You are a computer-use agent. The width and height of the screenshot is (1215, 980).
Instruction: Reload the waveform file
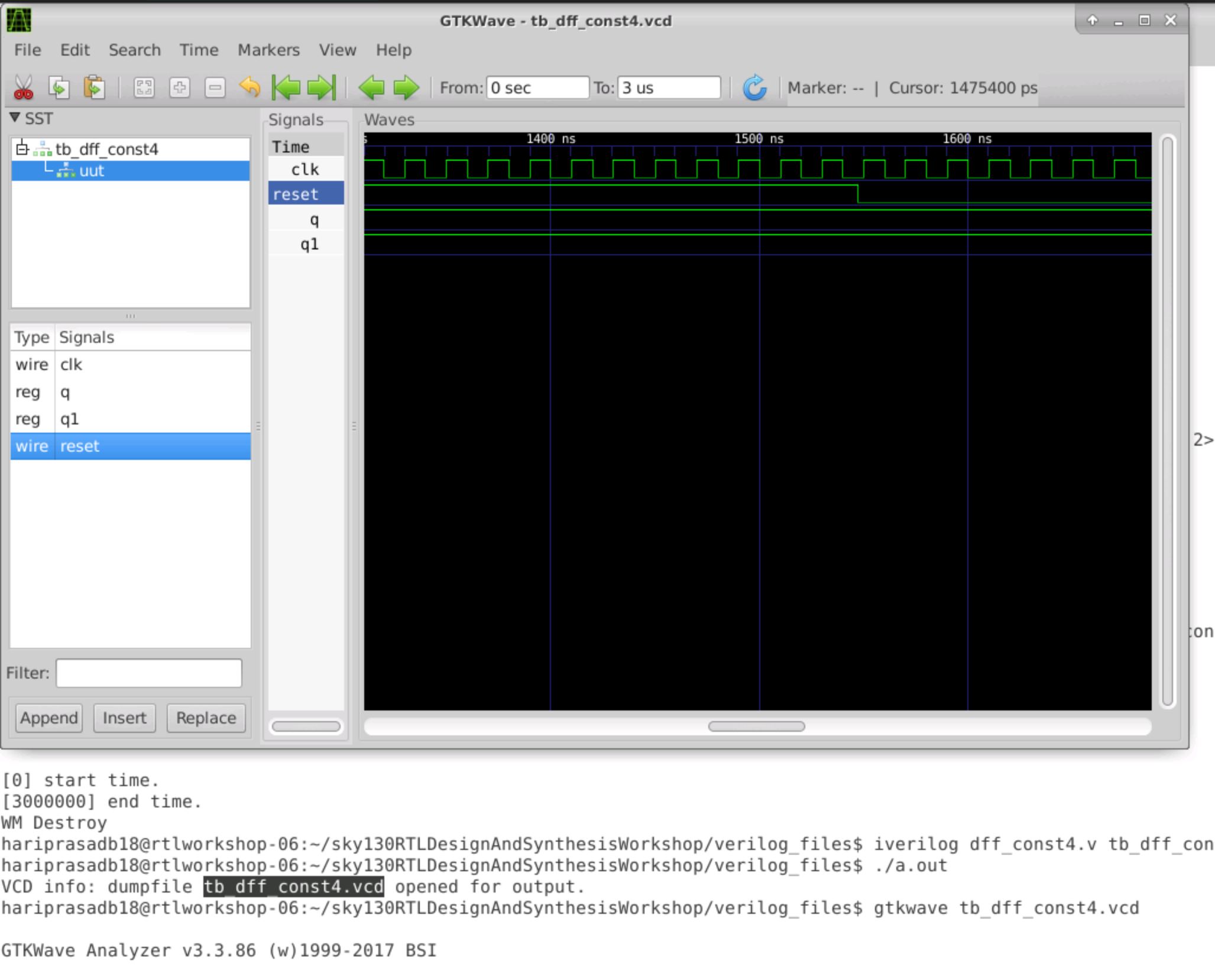[x=755, y=87]
